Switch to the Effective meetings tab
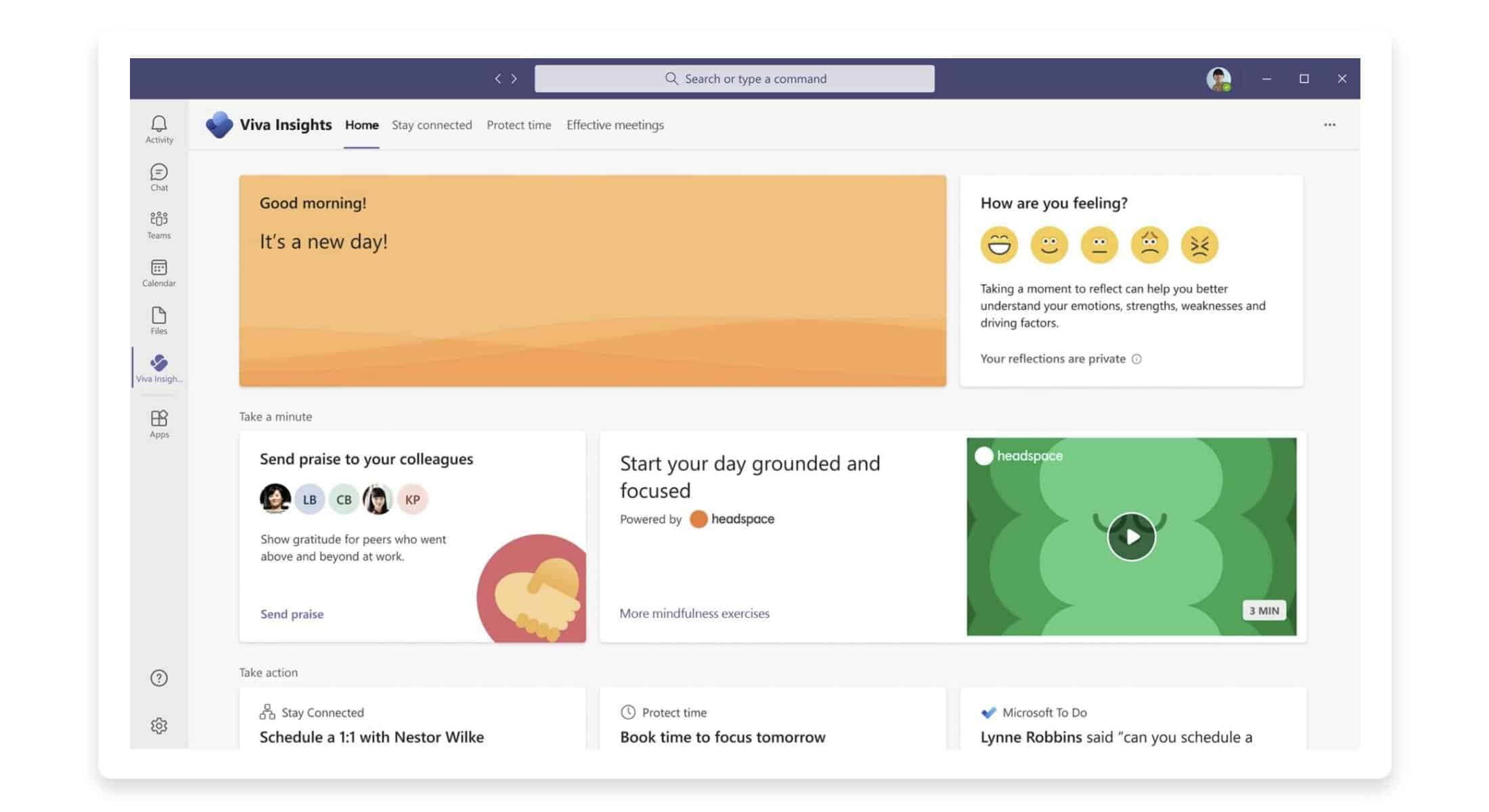 (x=615, y=125)
